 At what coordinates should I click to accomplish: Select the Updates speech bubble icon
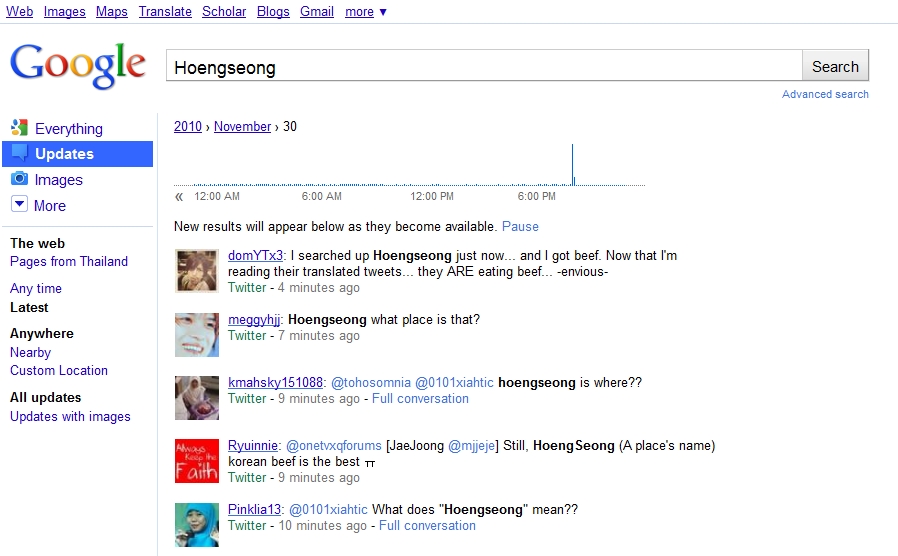19,153
